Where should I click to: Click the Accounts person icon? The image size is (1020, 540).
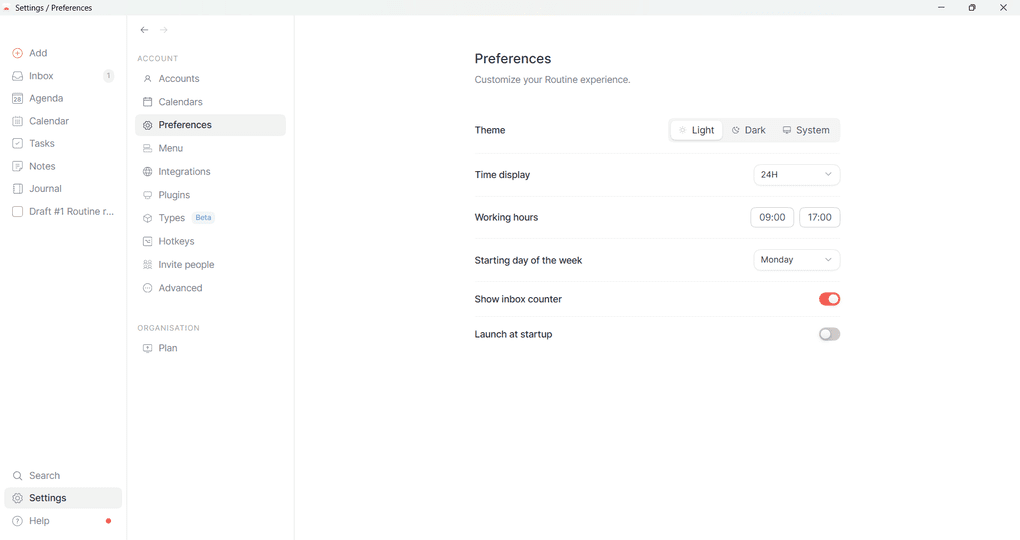[148, 79]
